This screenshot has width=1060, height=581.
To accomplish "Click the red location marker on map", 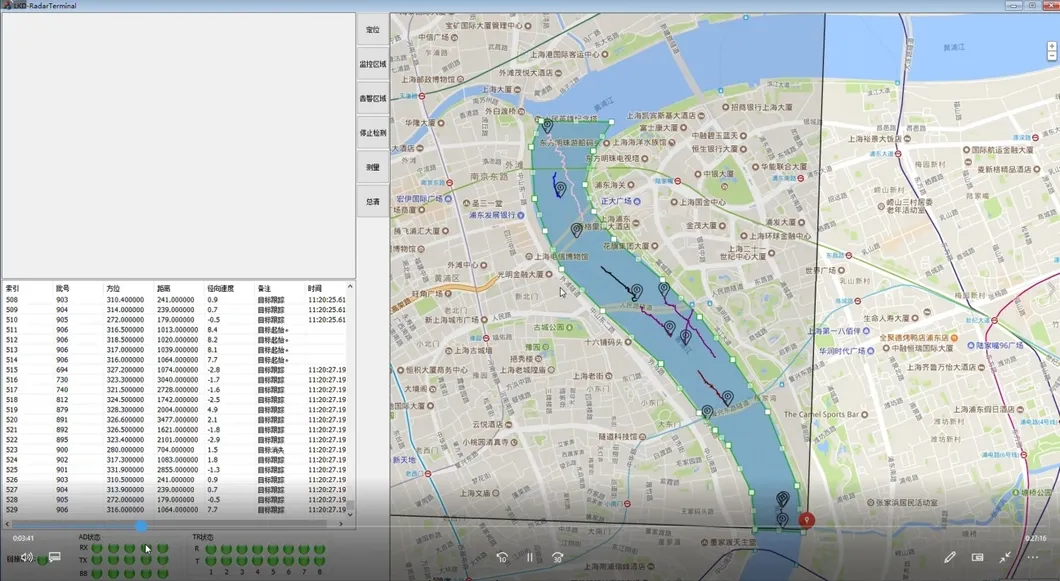I will pos(807,520).
